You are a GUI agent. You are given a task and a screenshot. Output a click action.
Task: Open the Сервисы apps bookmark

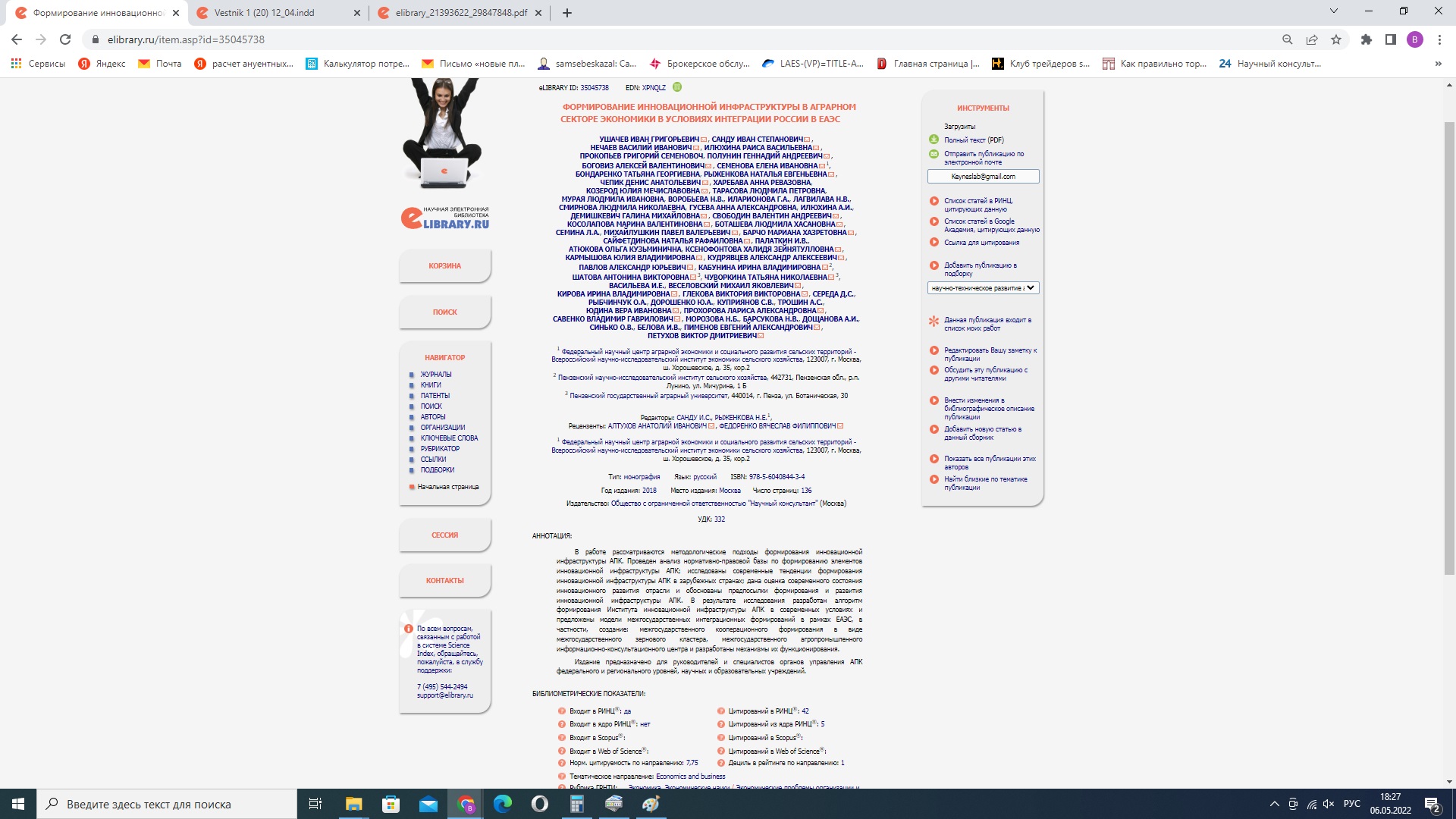[x=38, y=64]
